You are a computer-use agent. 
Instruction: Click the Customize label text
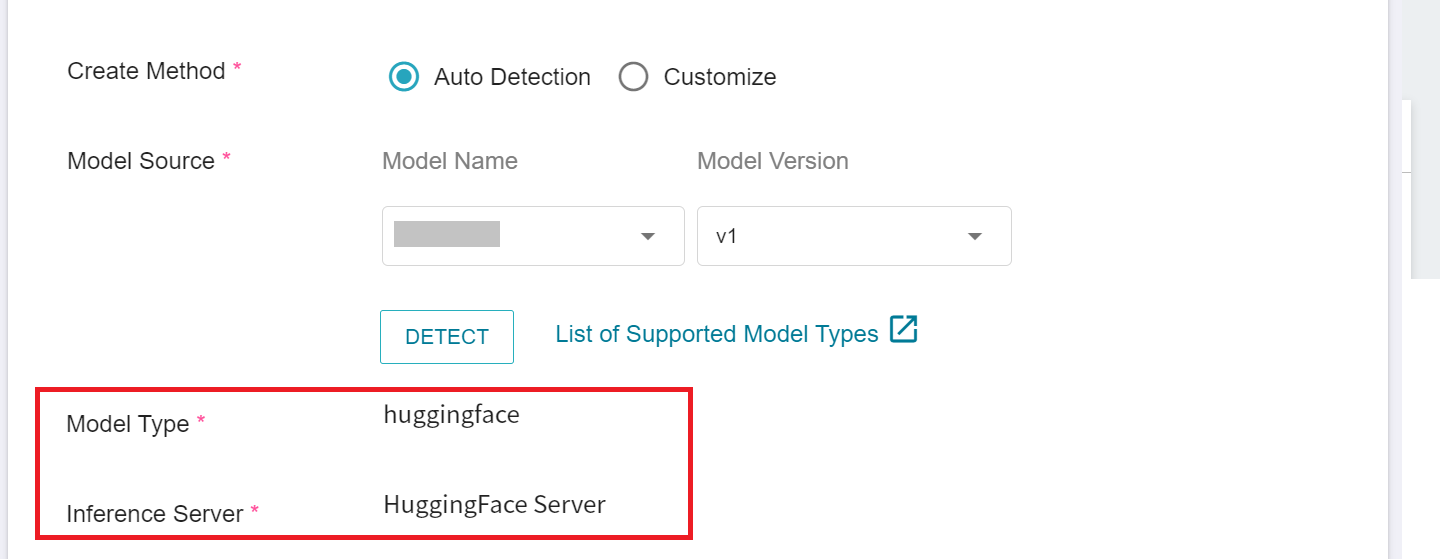tap(720, 77)
